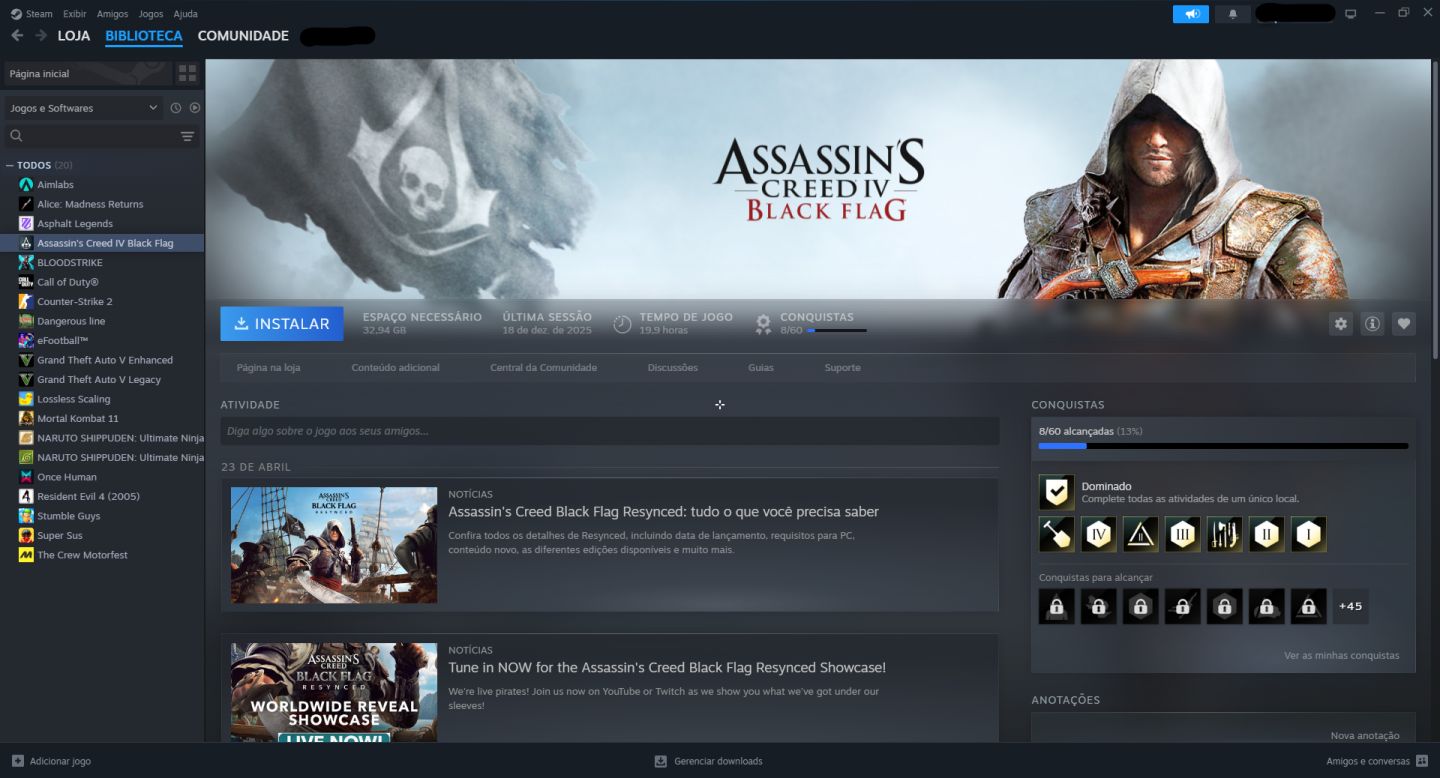Viewport: 1440px width, 778px height.
Task: Open the Jogos menu
Action: [x=151, y=14]
